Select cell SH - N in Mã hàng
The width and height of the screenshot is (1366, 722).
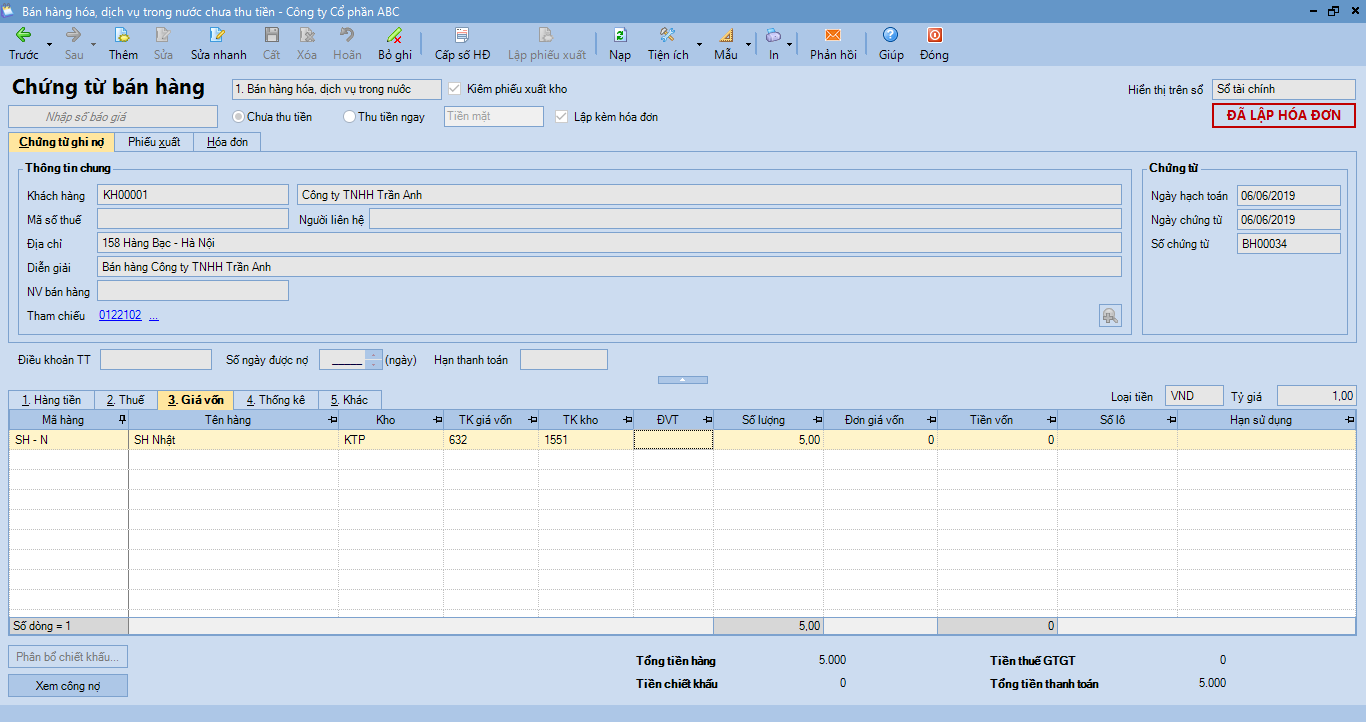click(69, 440)
